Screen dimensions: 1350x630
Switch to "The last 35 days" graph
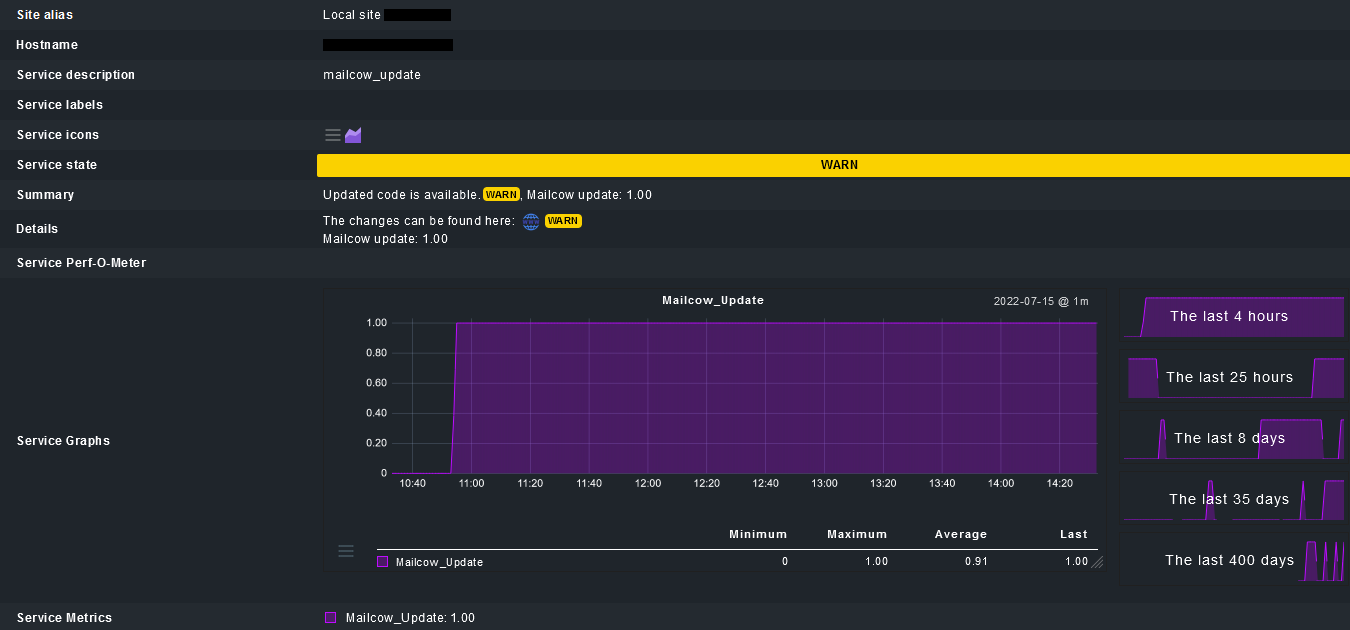click(1232, 500)
